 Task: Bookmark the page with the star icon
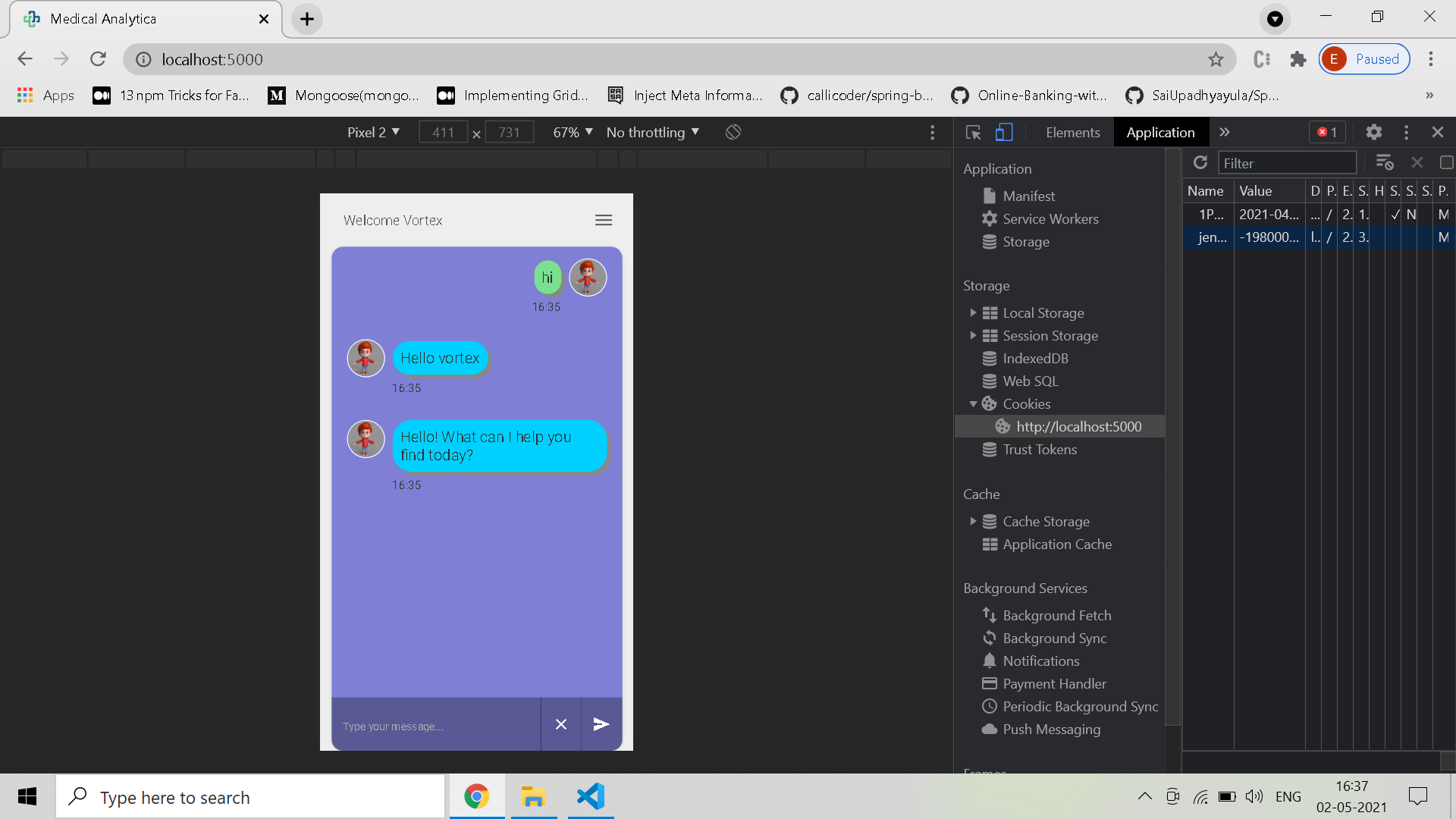click(x=1216, y=59)
